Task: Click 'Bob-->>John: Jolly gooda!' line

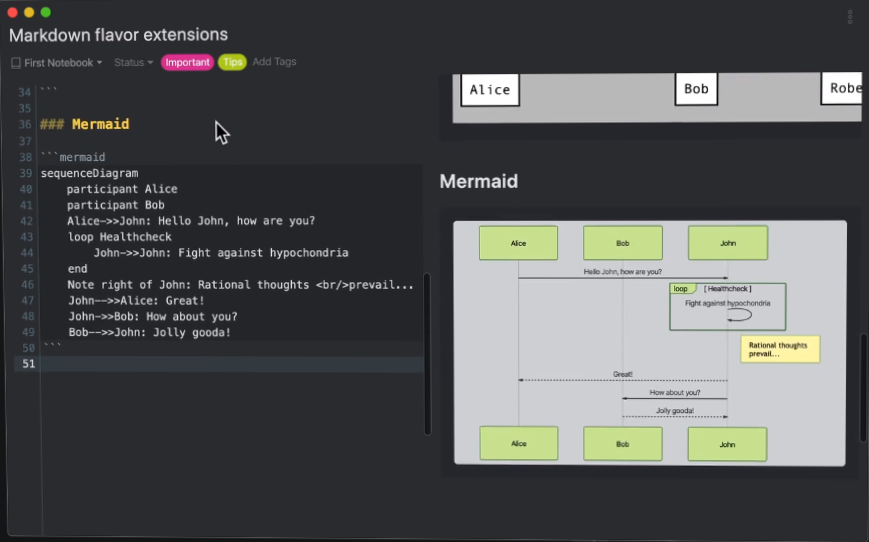Action: [150, 333]
